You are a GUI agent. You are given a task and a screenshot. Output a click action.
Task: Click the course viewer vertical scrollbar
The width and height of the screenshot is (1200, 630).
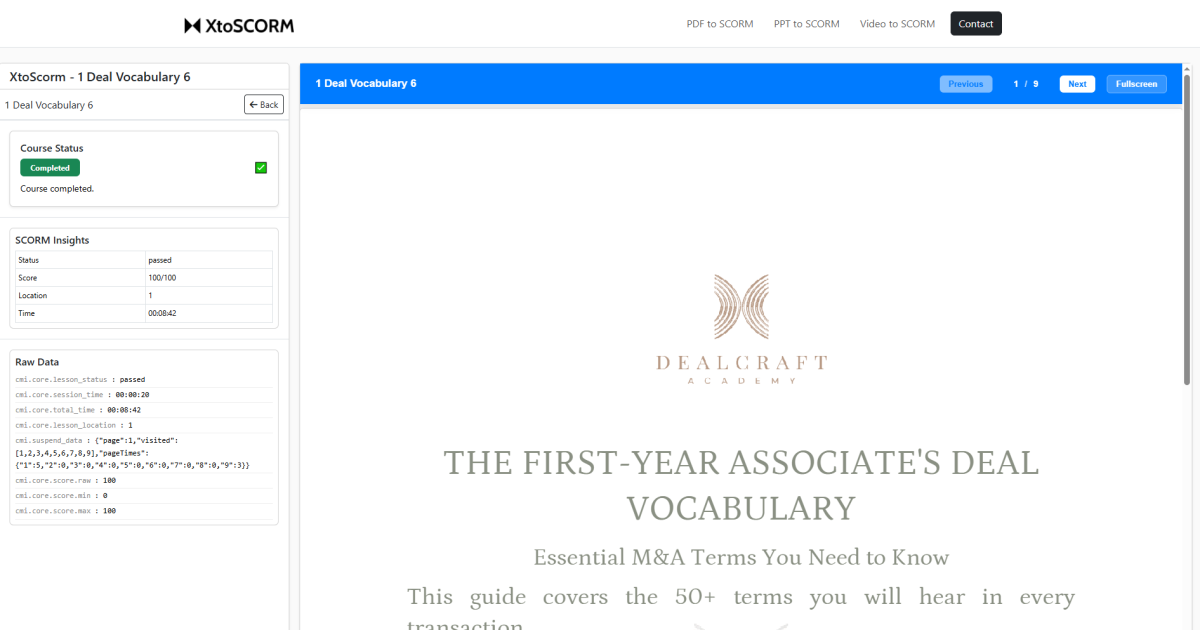point(1187,230)
